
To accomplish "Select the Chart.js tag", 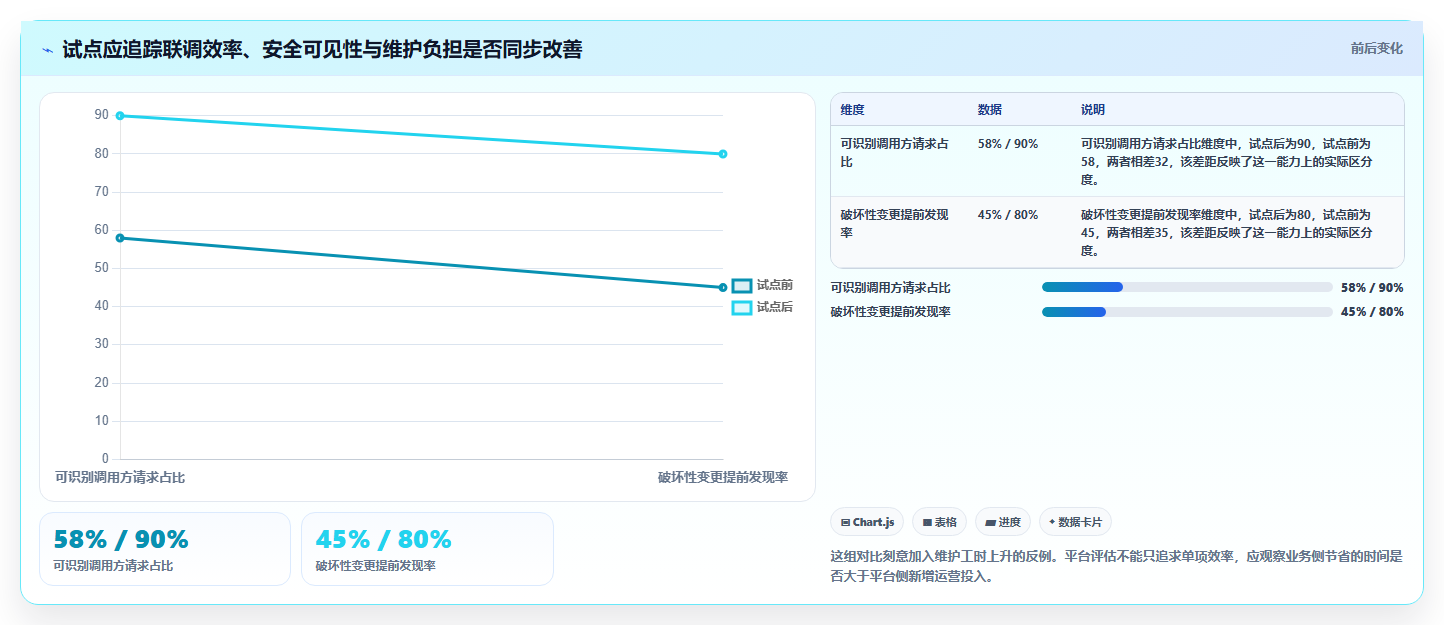I will pyautogui.click(x=867, y=522).
